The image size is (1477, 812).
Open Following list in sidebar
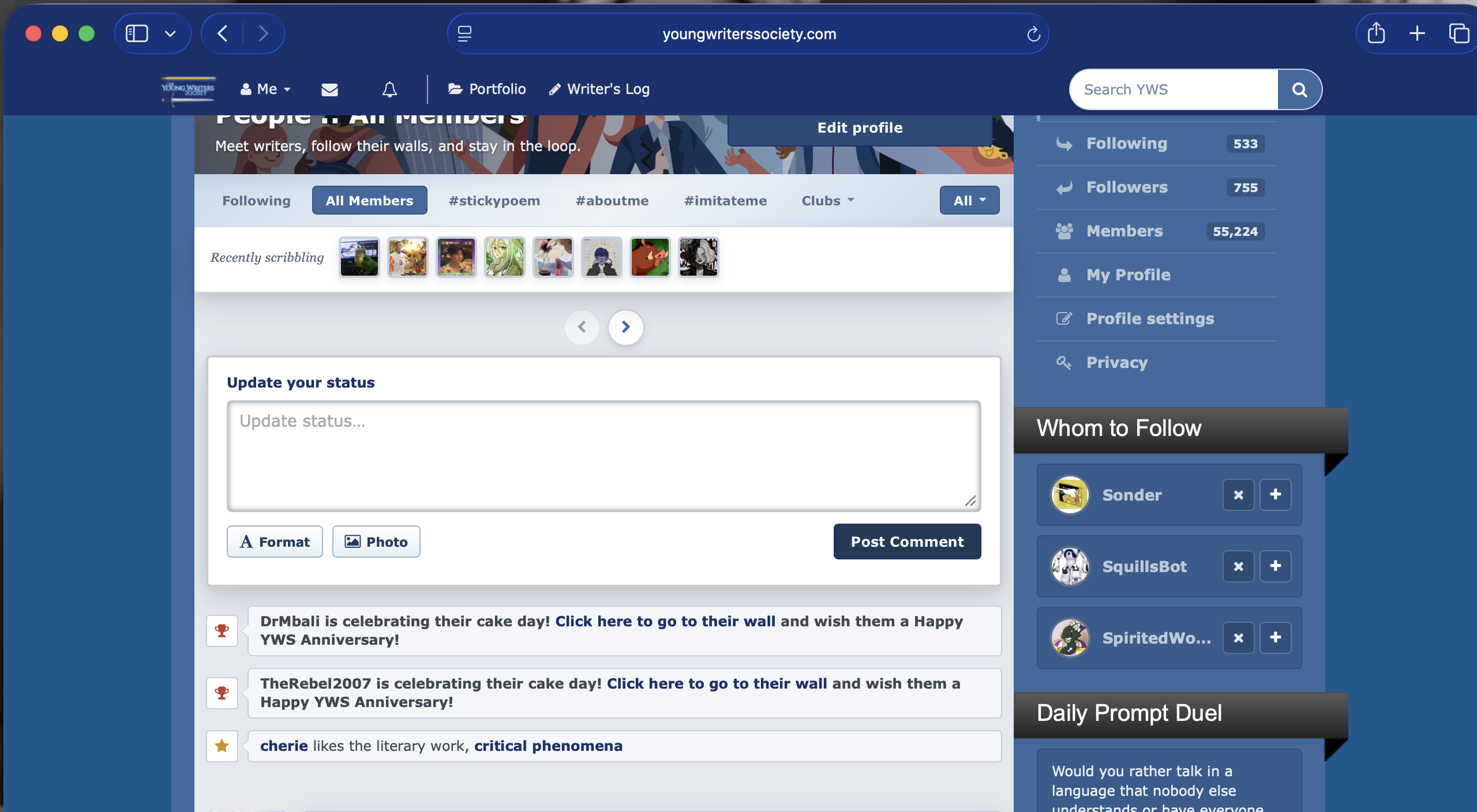click(1157, 144)
